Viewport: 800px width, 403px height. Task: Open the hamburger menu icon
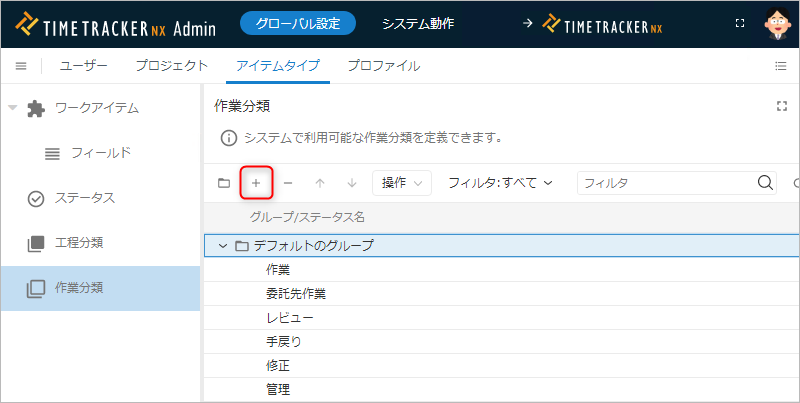(20, 66)
